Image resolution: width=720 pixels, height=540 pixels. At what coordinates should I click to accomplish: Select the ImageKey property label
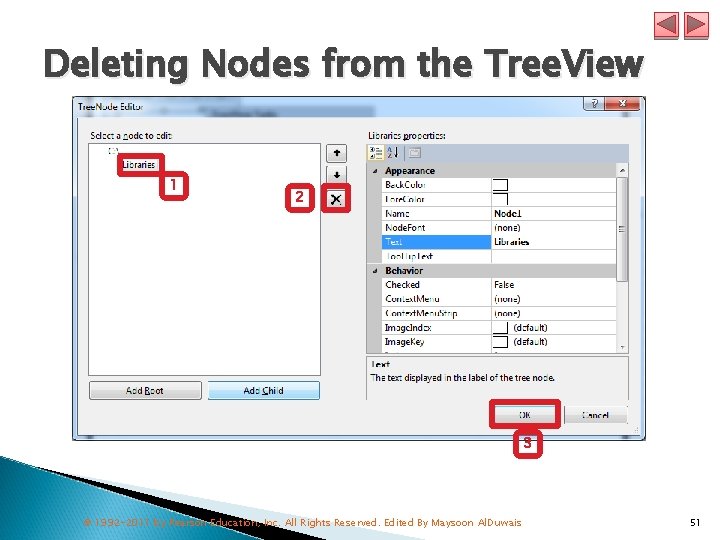click(x=404, y=342)
